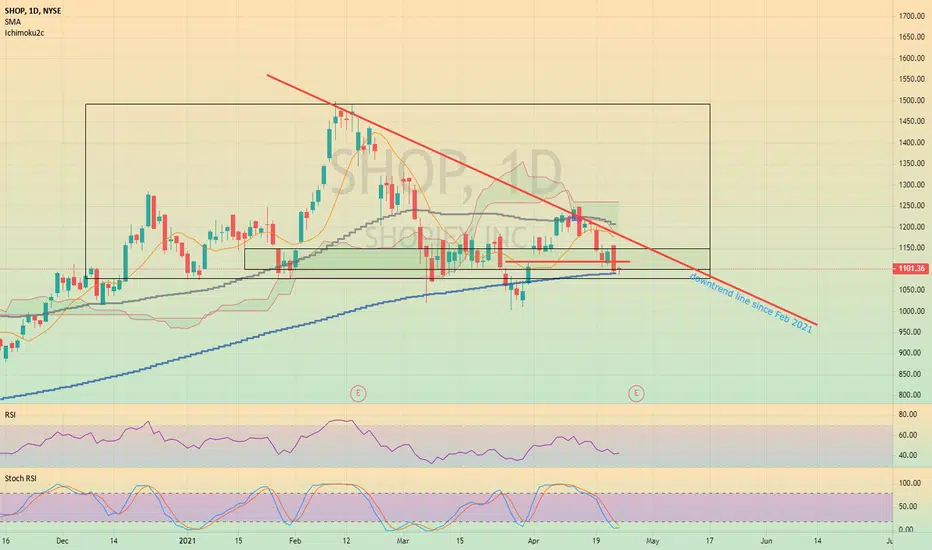Click '19' on the date axis
932x550 pixels.
click(596, 541)
